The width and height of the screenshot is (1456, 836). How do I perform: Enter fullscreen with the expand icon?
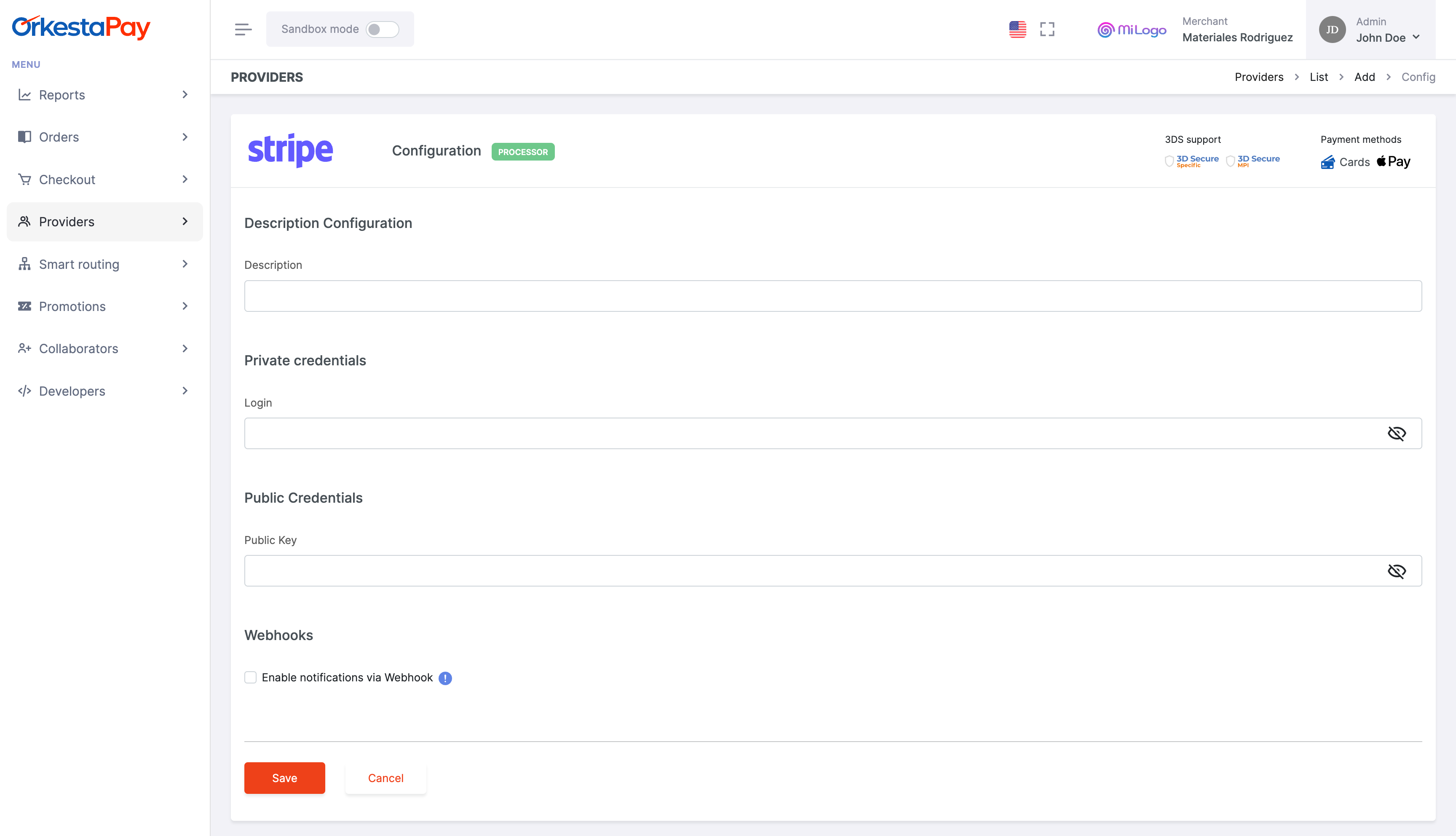(1047, 29)
